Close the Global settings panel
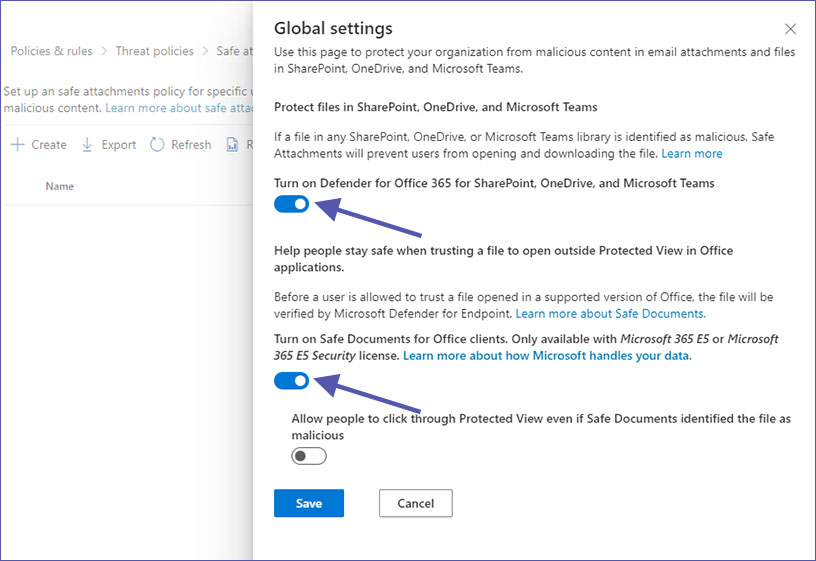The width and height of the screenshot is (816, 561). pyautogui.click(x=790, y=29)
